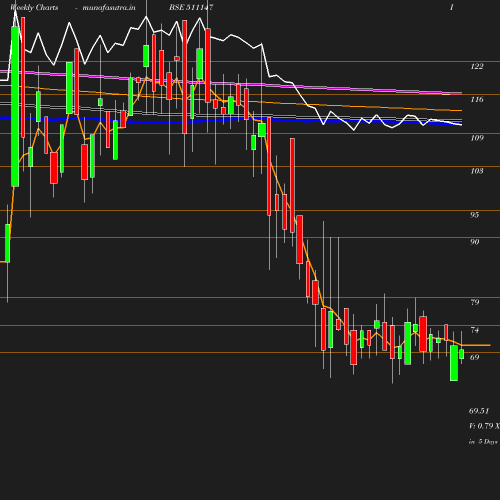Click the 90 price axis label
This screenshot has width=500, height=500.
[475, 242]
